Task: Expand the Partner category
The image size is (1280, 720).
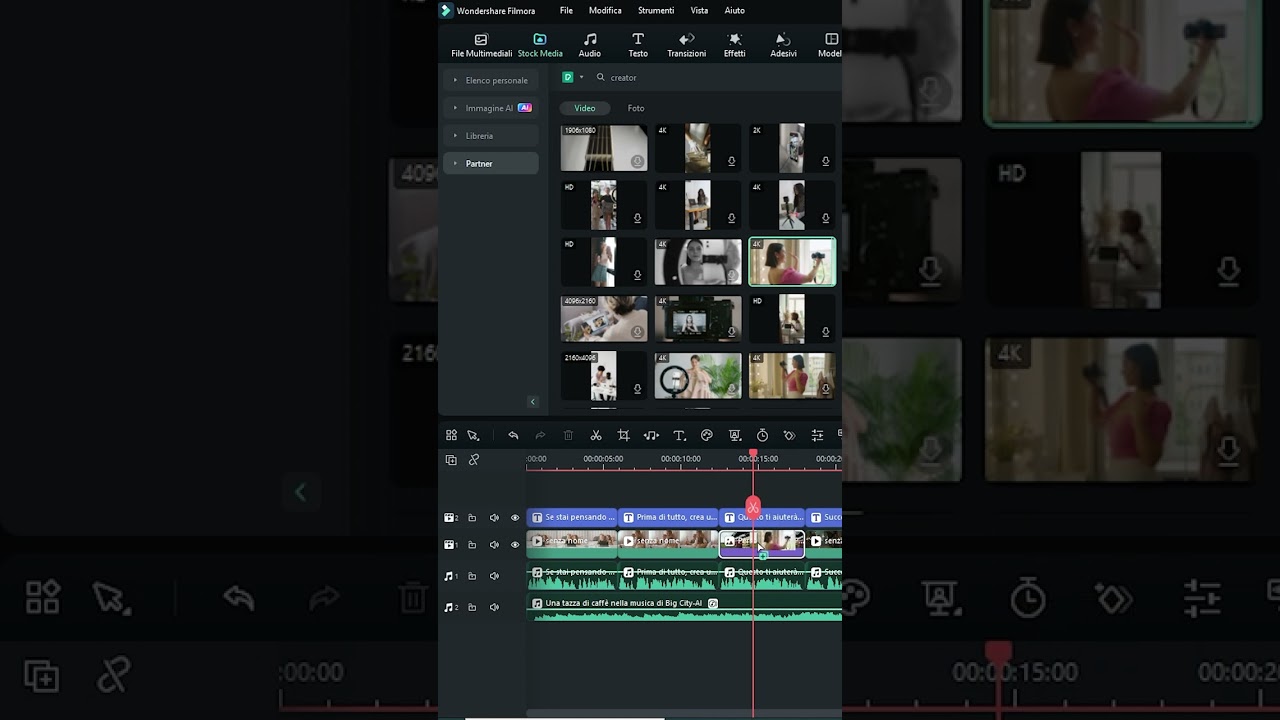Action: click(491, 163)
